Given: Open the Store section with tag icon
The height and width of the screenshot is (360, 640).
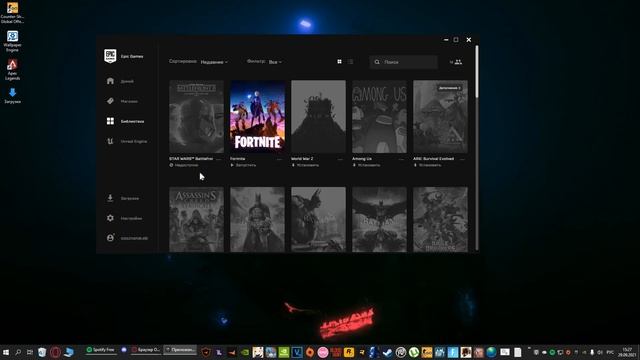Looking at the screenshot, I should pyautogui.click(x=122, y=101).
